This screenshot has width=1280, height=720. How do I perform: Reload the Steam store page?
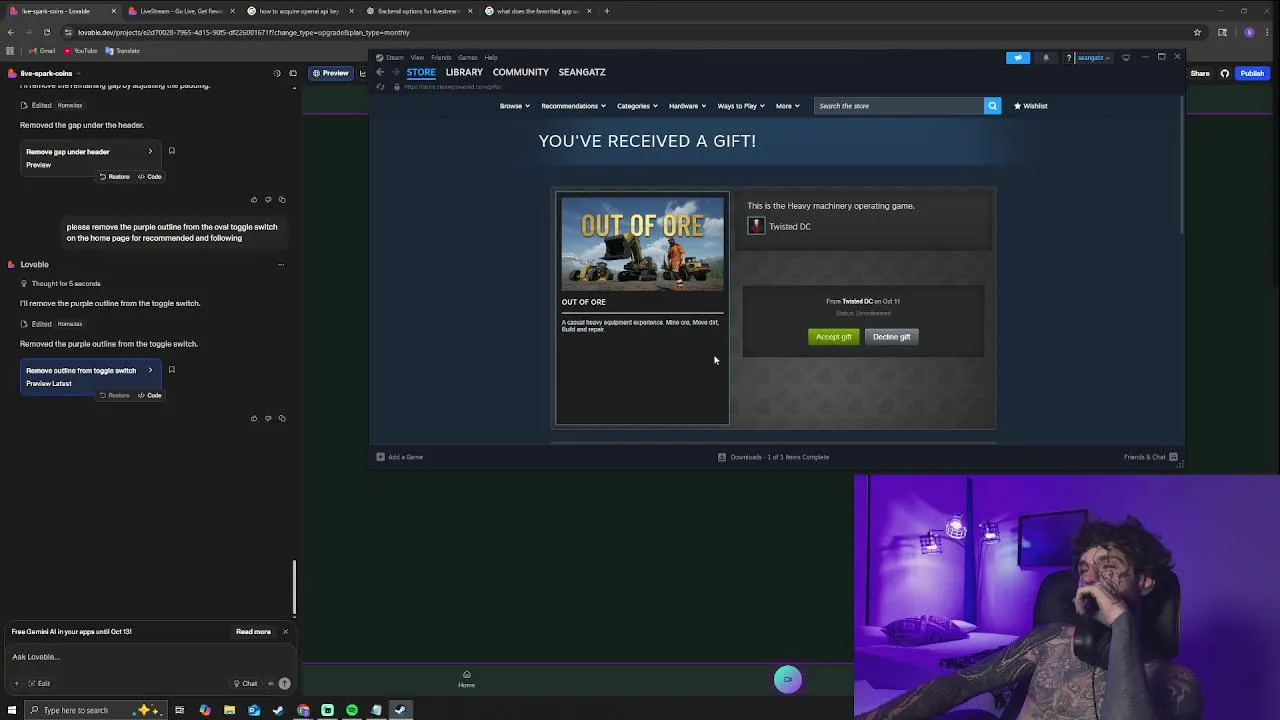[380, 87]
